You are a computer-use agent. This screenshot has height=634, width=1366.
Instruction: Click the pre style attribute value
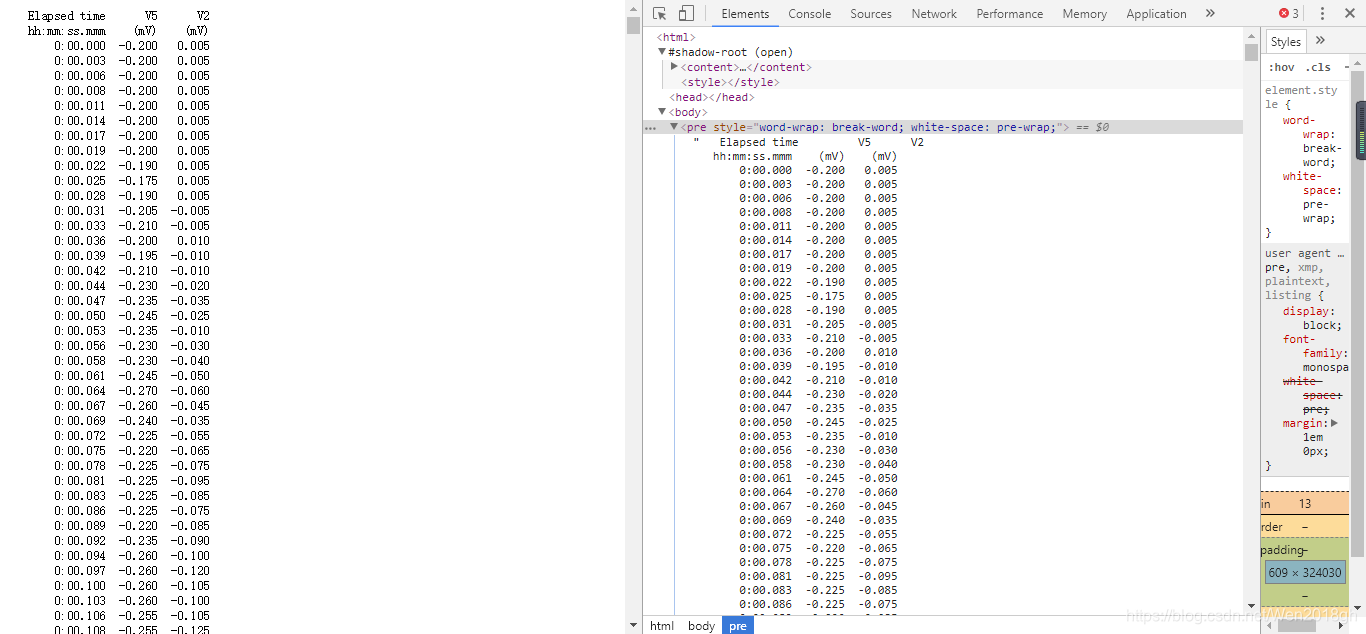(x=908, y=127)
